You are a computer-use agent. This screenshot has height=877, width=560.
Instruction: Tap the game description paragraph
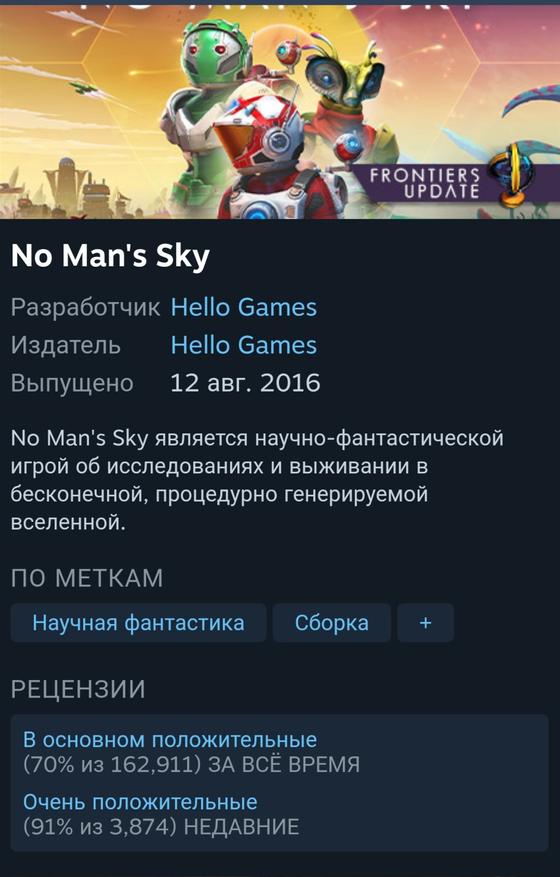[257, 480]
